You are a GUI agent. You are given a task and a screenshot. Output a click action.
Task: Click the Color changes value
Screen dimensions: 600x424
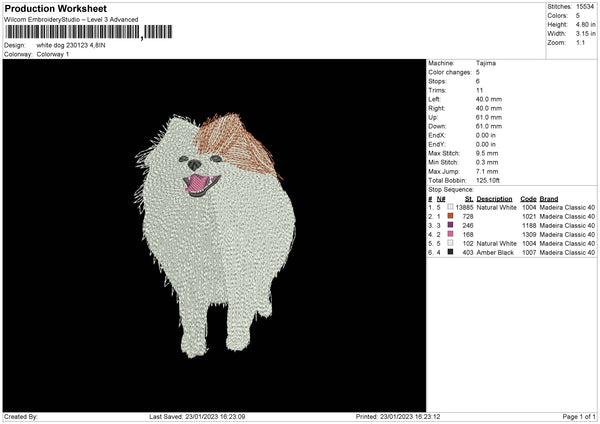(478, 72)
